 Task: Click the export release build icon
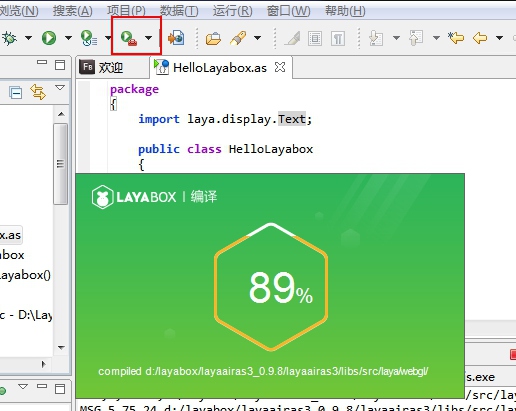coord(176,38)
